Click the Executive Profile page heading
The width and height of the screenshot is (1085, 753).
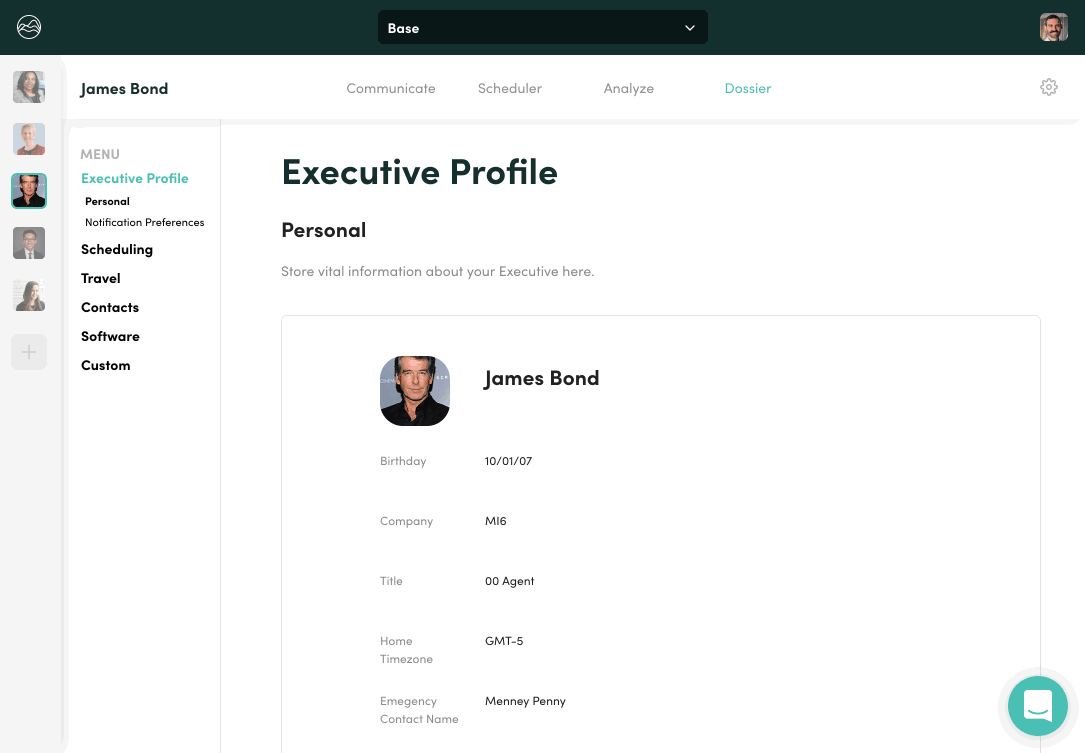click(x=419, y=172)
